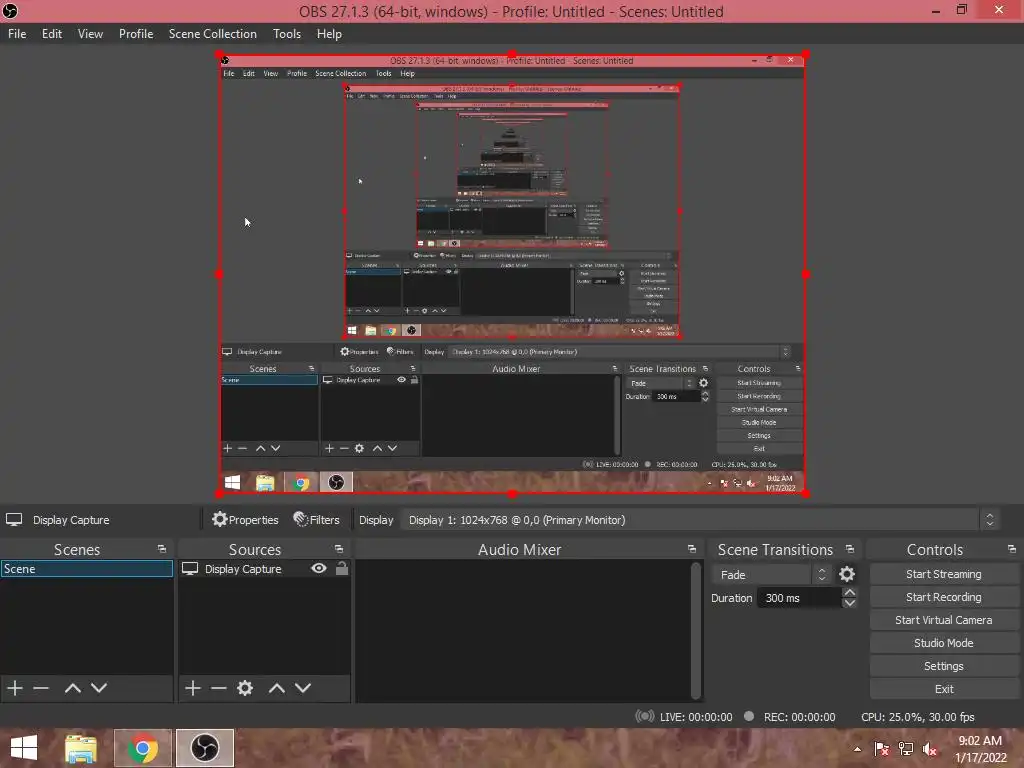Open the Fade transition dropdown
The height and width of the screenshot is (768, 1024).
tap(772, 575)
